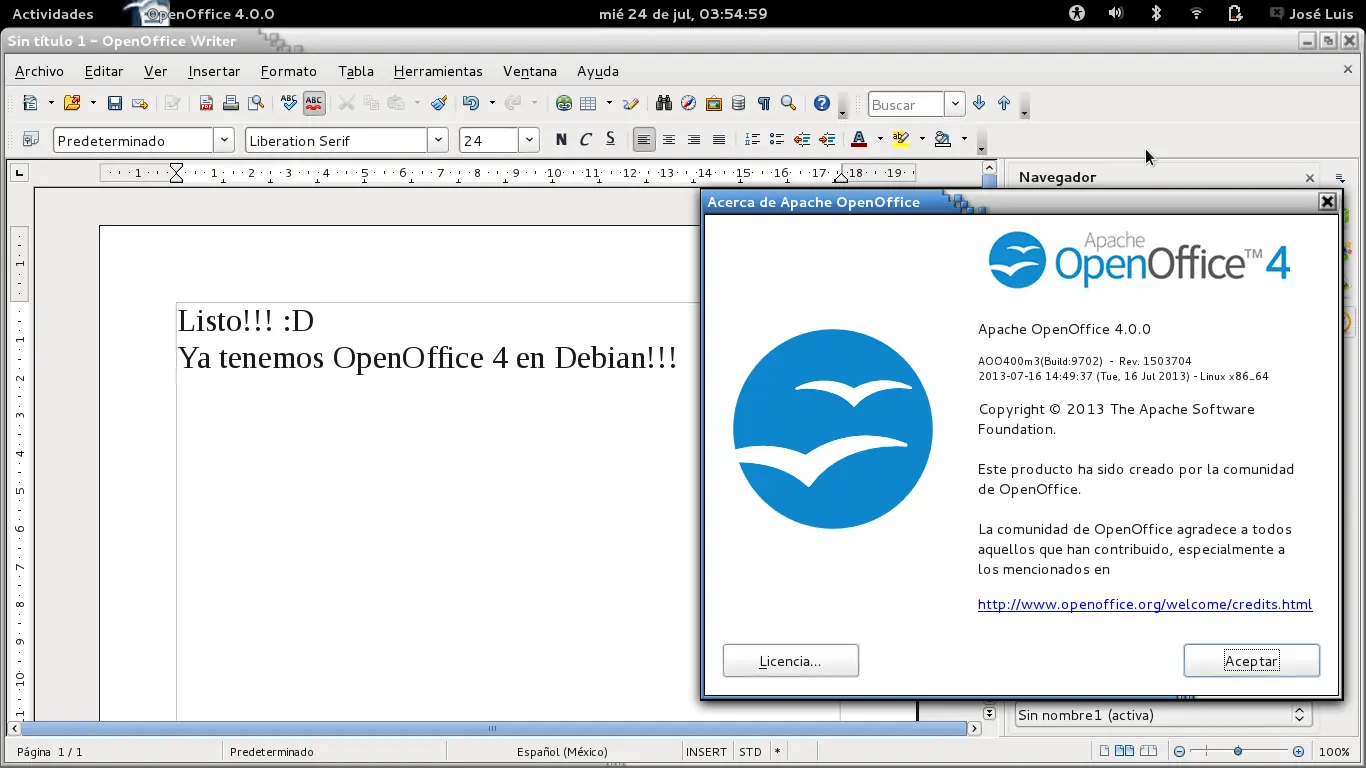This screenshot has height=768, width=1366.
Task: Export directly as PDF
Action: tap(206, 103)
